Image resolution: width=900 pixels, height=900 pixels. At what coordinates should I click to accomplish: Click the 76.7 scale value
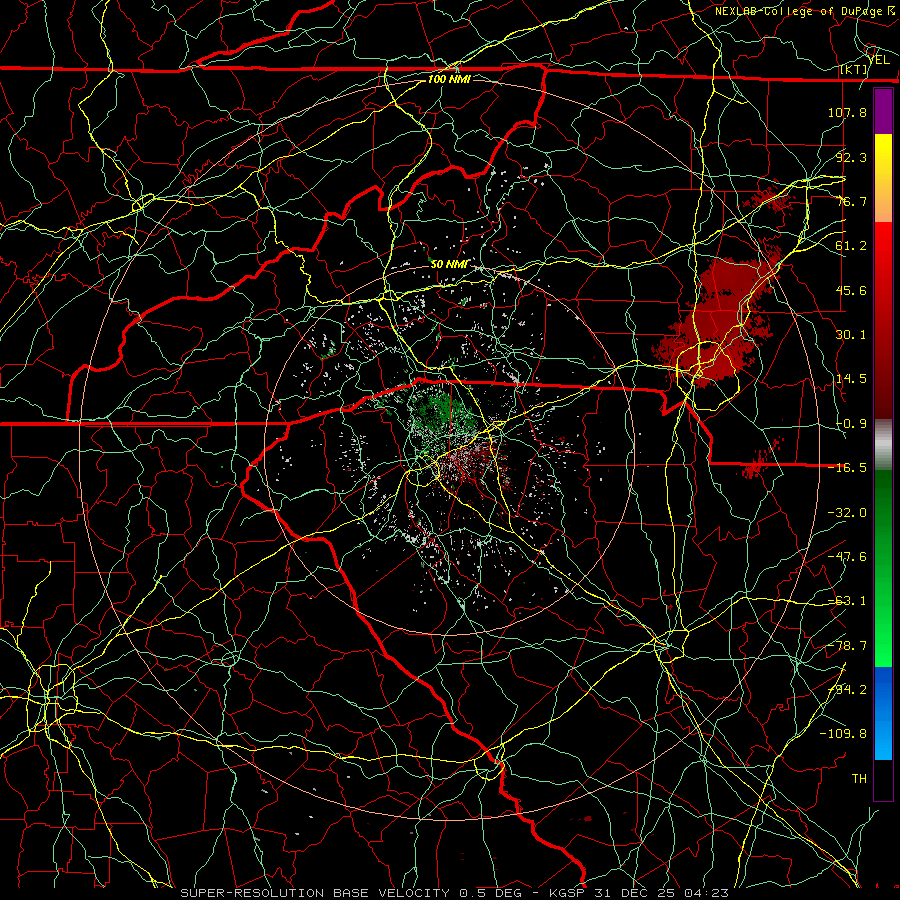851,201
